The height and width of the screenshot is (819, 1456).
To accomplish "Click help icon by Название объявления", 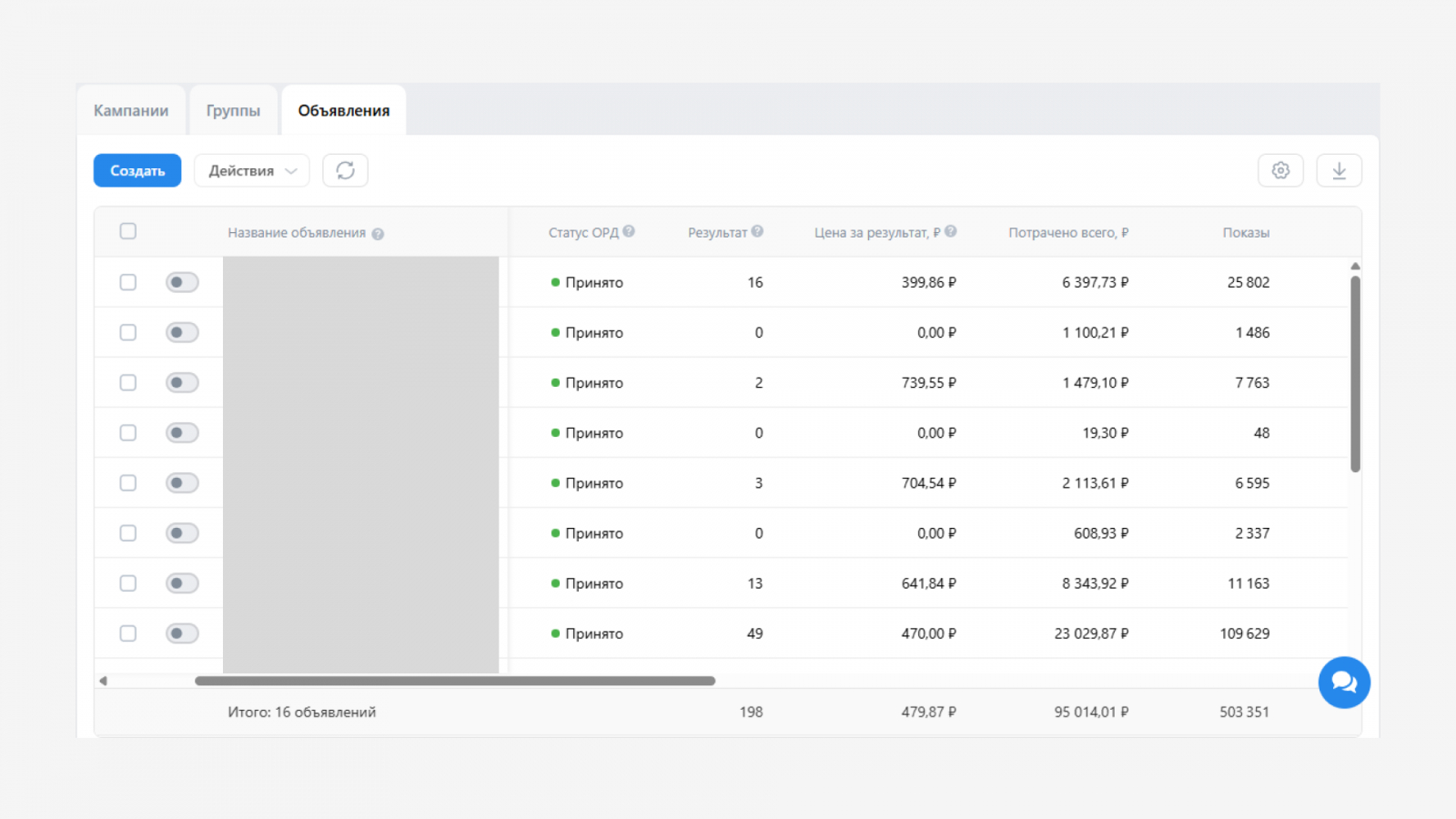I will (x=378, y=234).
